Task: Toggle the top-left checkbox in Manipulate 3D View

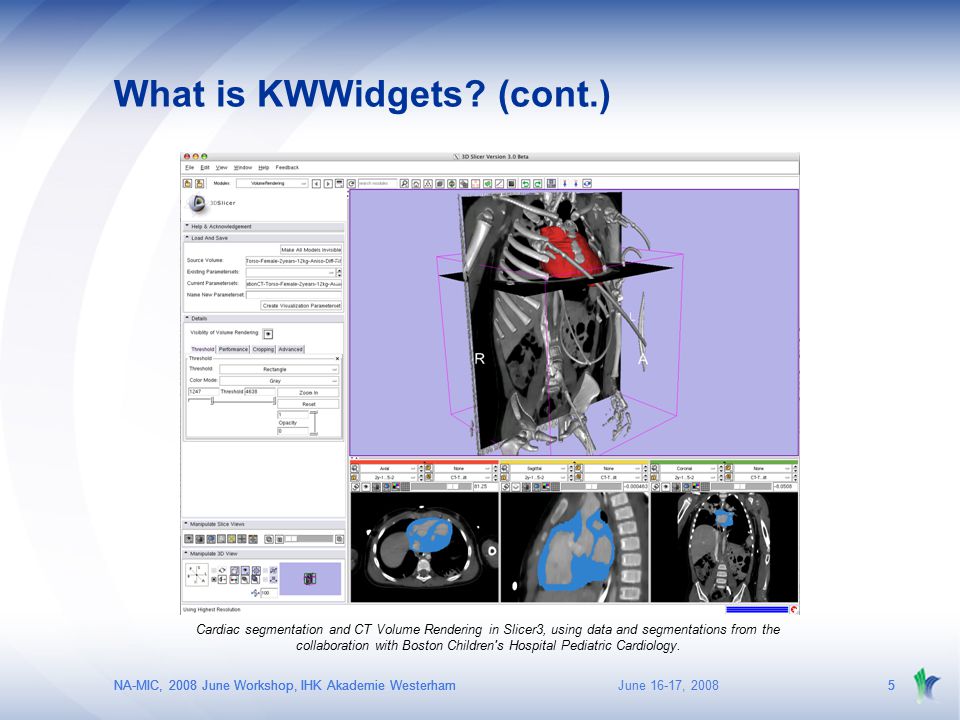Action: click(214, 571)
